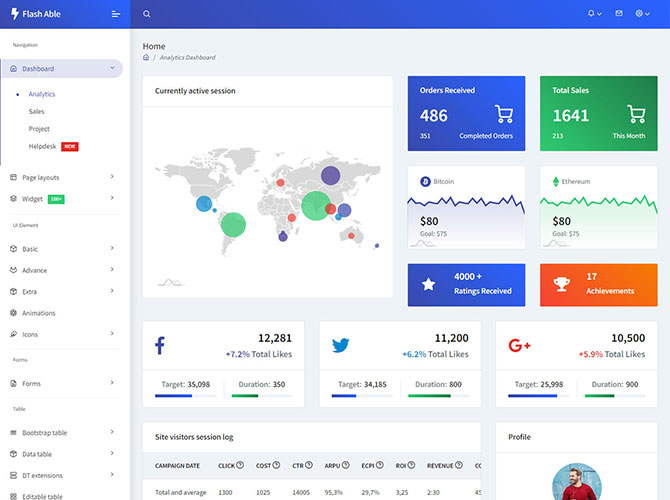
Task: Open Bootstrap table menu item
Action: [44, 432]
